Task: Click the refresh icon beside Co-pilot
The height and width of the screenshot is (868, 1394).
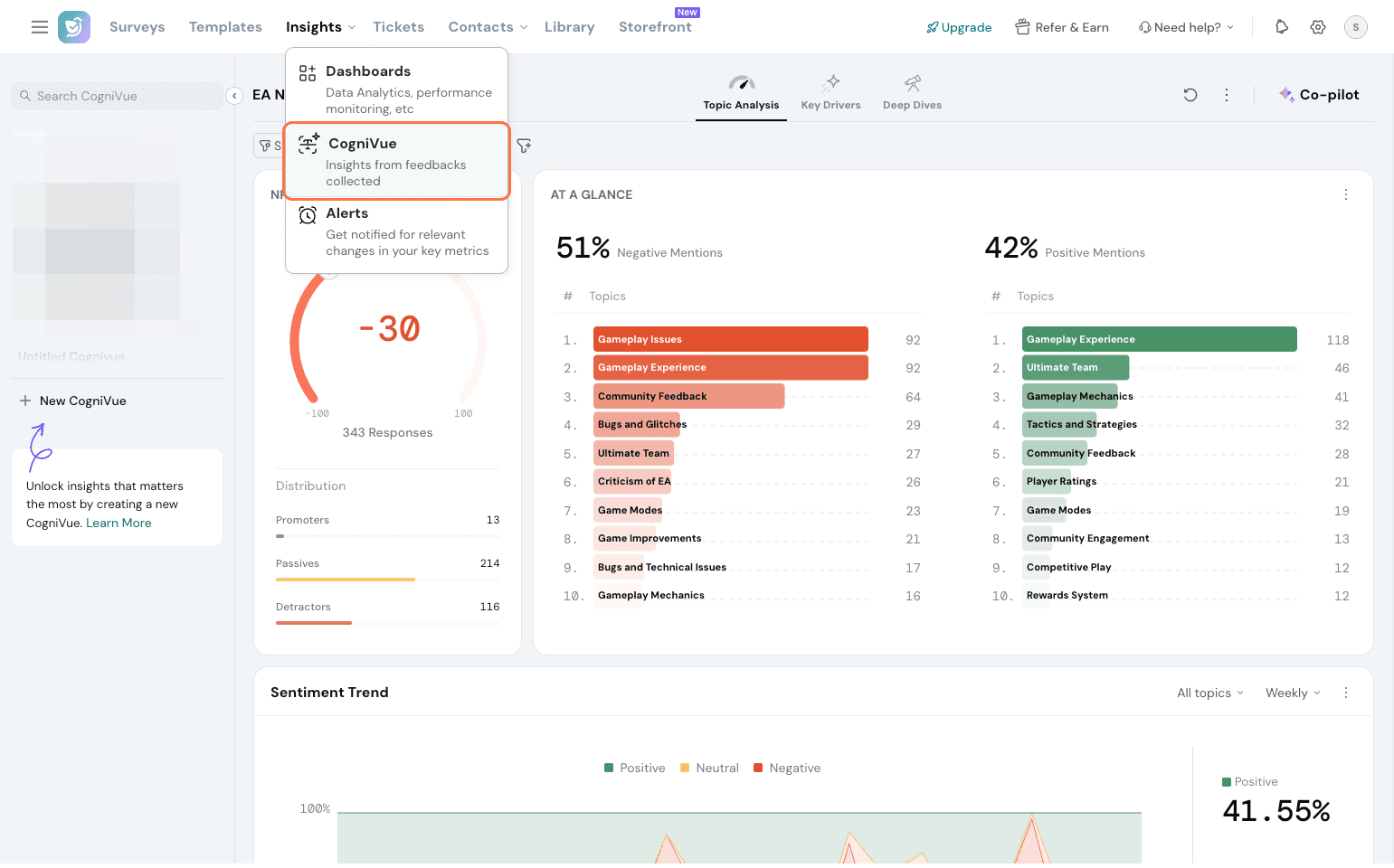Action: tap(1190, 95)
